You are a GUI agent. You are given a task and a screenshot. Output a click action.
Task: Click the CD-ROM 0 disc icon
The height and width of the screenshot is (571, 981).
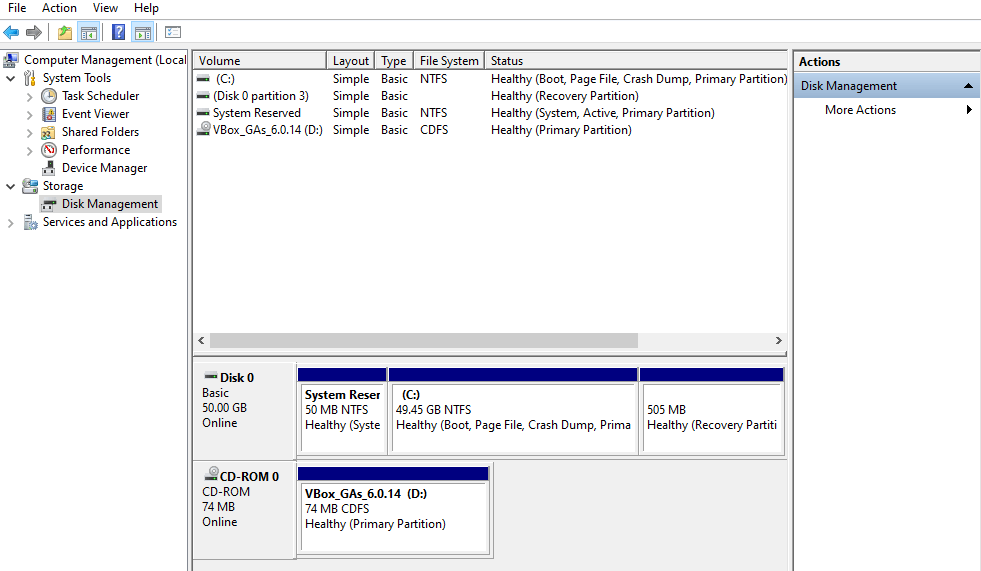211,474
